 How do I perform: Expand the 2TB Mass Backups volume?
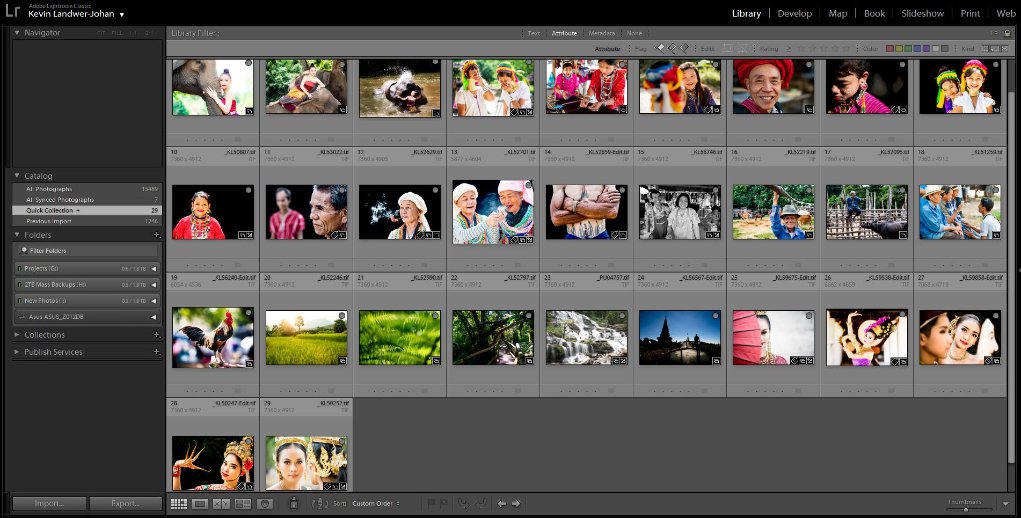click(154, 284)
